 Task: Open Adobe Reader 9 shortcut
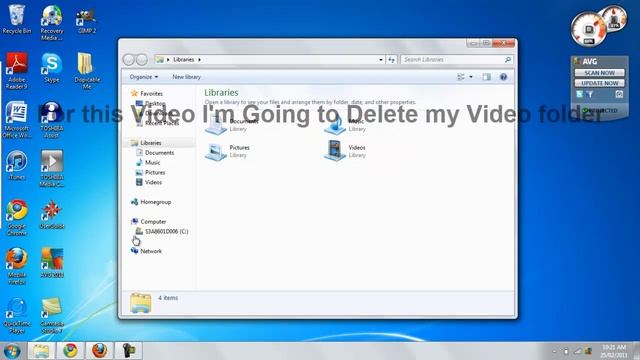[x=16, y=71]
